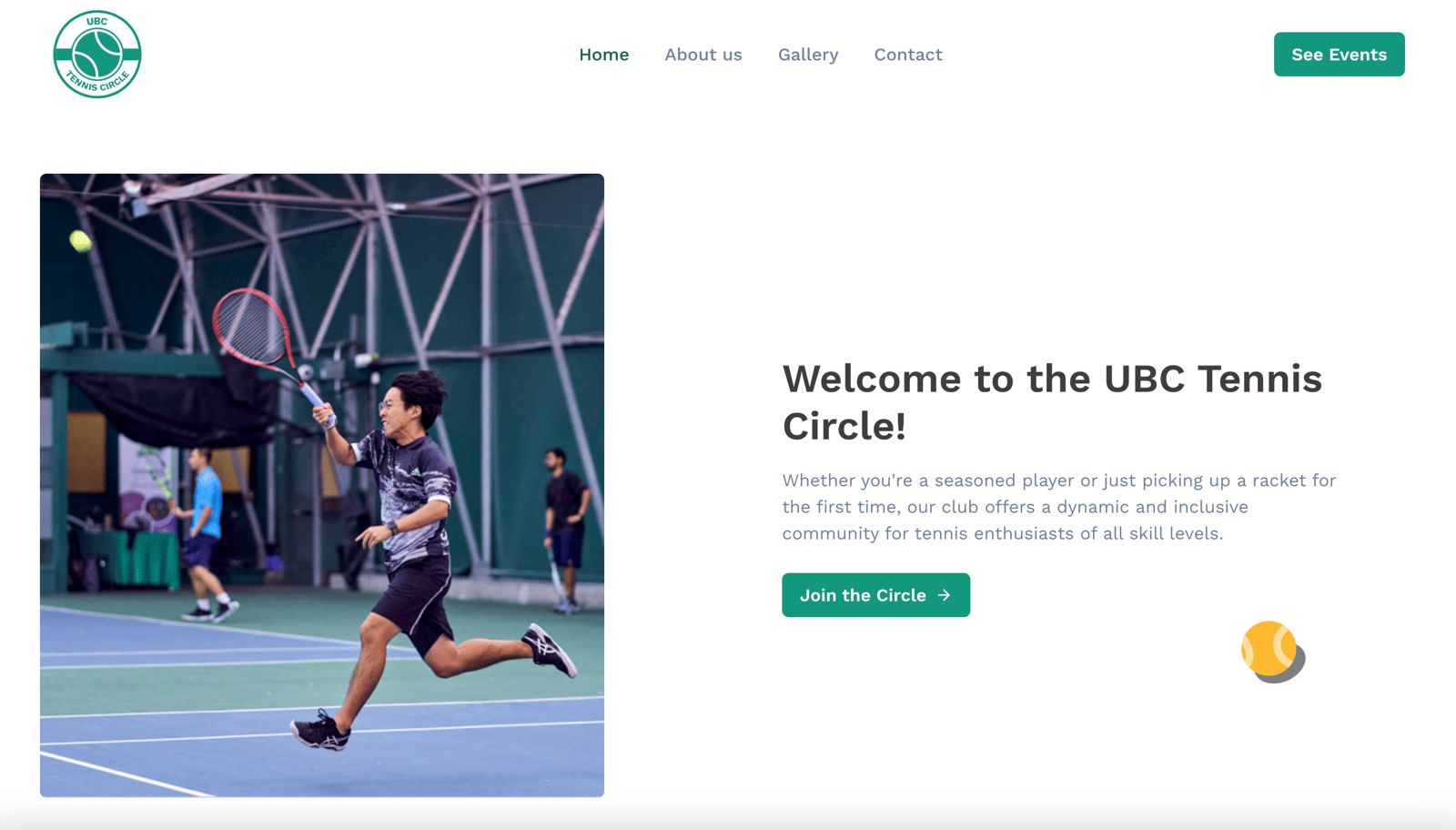1456x830 pixels.
Task: Click the tennis ball graphic inside the logo
Action: 97,54
